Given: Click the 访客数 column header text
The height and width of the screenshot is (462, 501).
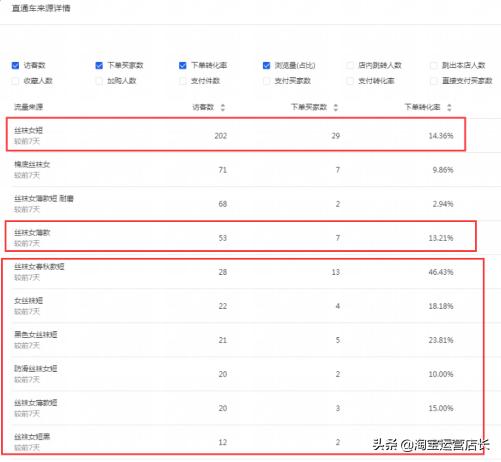Looking at the screenshot, I should pyautogui.click(x=203, y=107).
